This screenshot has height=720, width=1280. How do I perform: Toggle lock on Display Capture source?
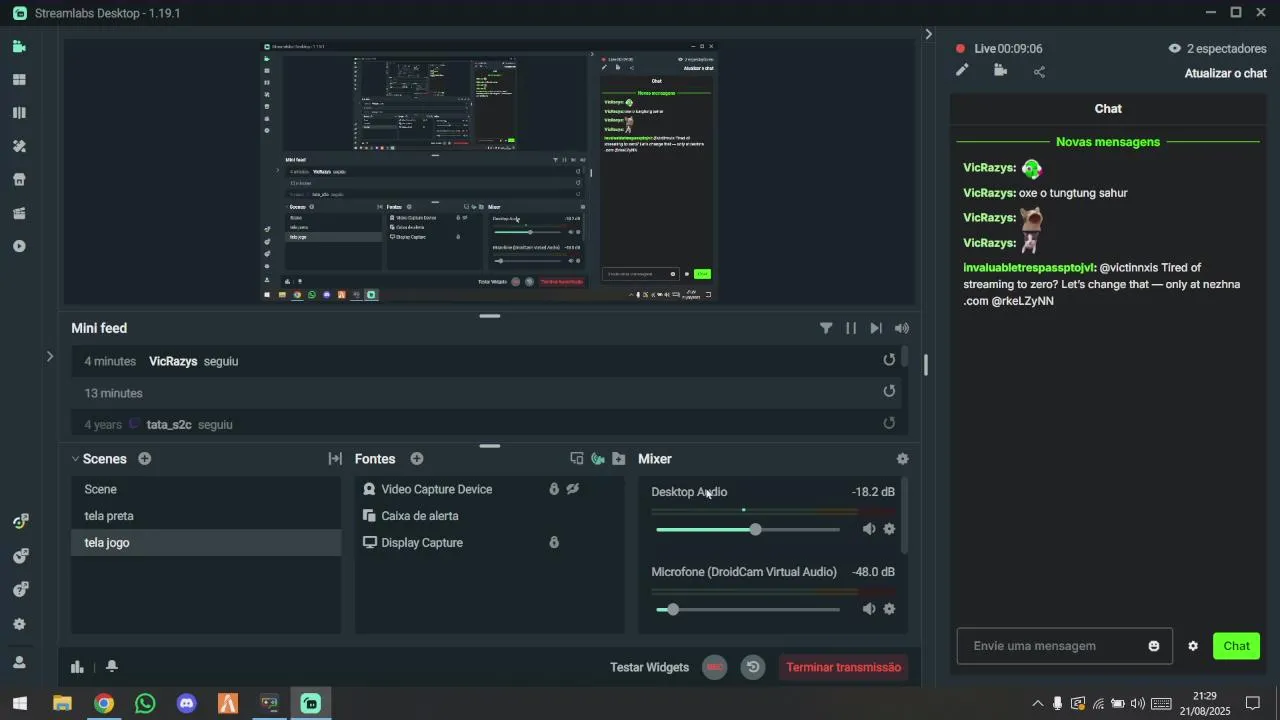tap(554, 542)
